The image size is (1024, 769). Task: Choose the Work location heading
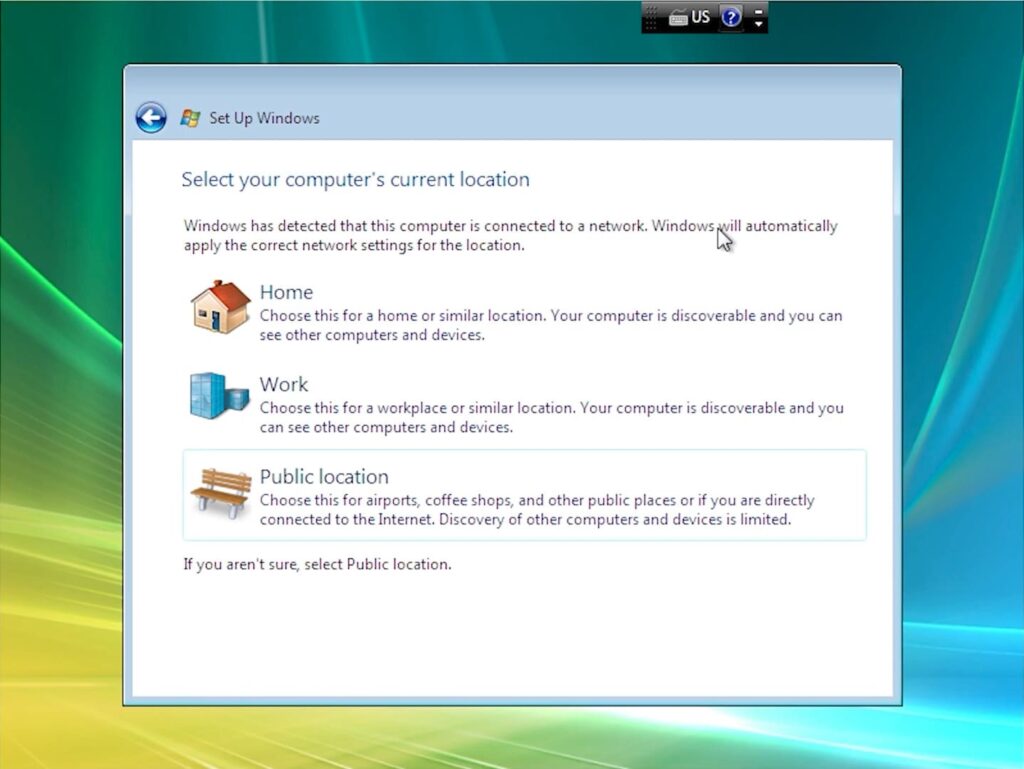[x=284, y=384]
